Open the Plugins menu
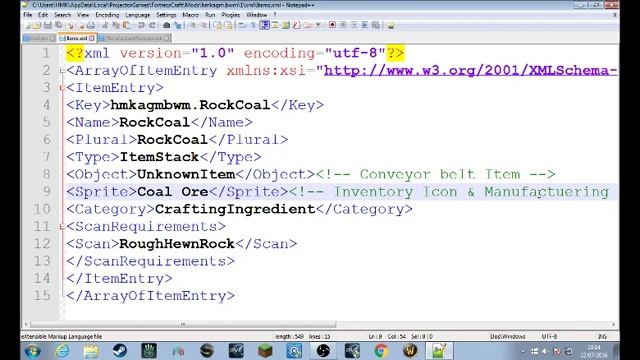The image size is (640, 360). [x=231, y=15]
